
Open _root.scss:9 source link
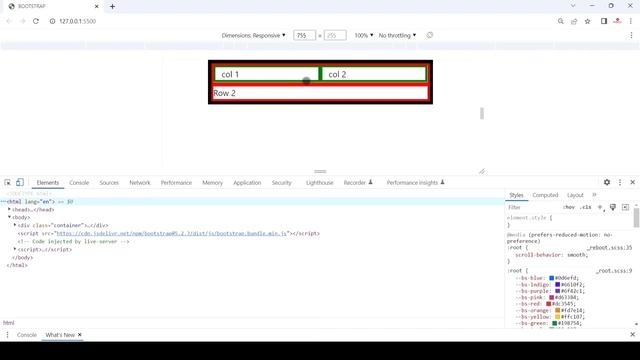(614, 271)
